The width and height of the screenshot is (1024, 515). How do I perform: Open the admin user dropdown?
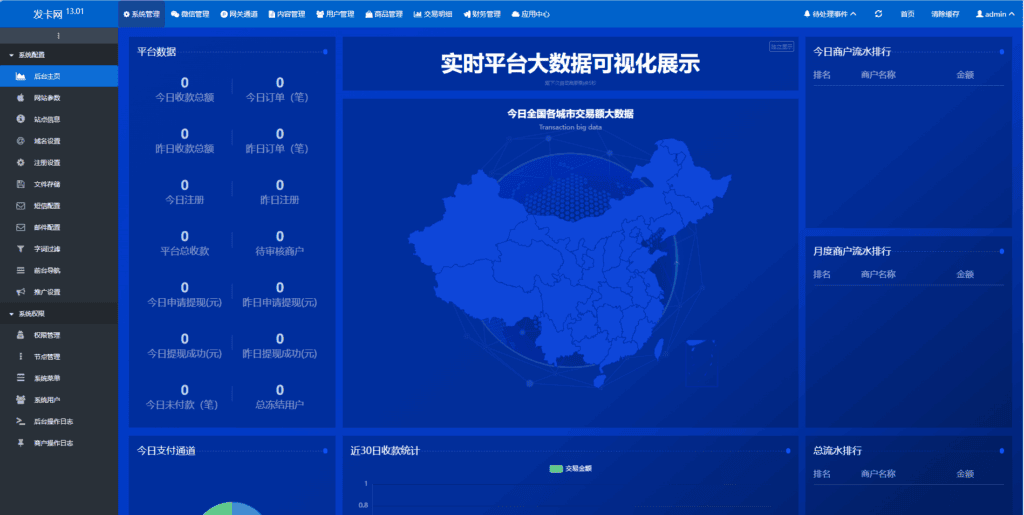[995, 14]
